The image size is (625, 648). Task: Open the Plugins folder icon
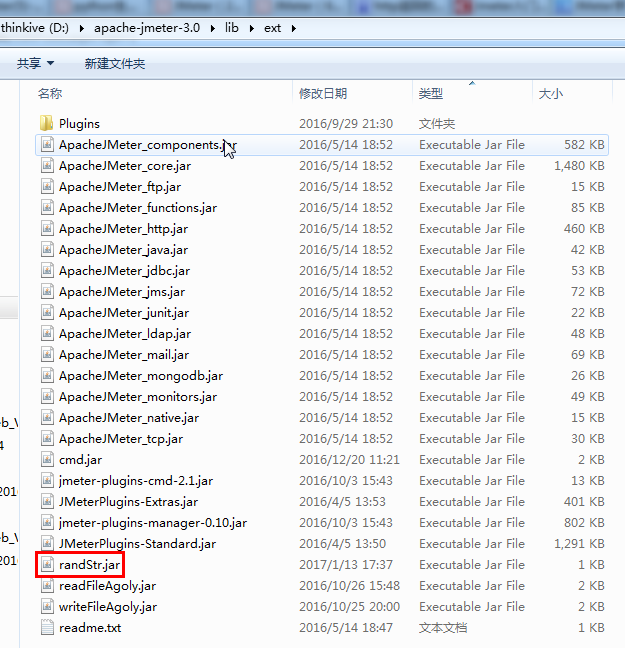point(47,123)
